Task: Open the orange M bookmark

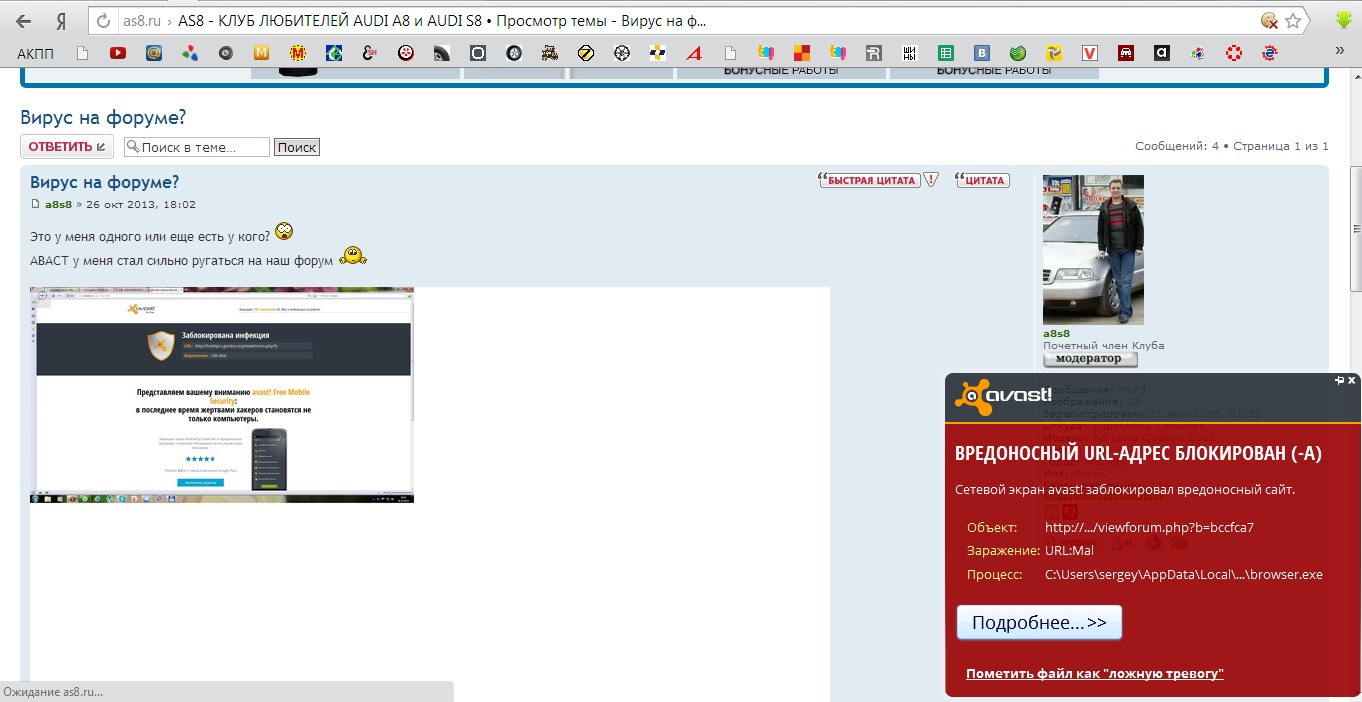Action: 261,53
